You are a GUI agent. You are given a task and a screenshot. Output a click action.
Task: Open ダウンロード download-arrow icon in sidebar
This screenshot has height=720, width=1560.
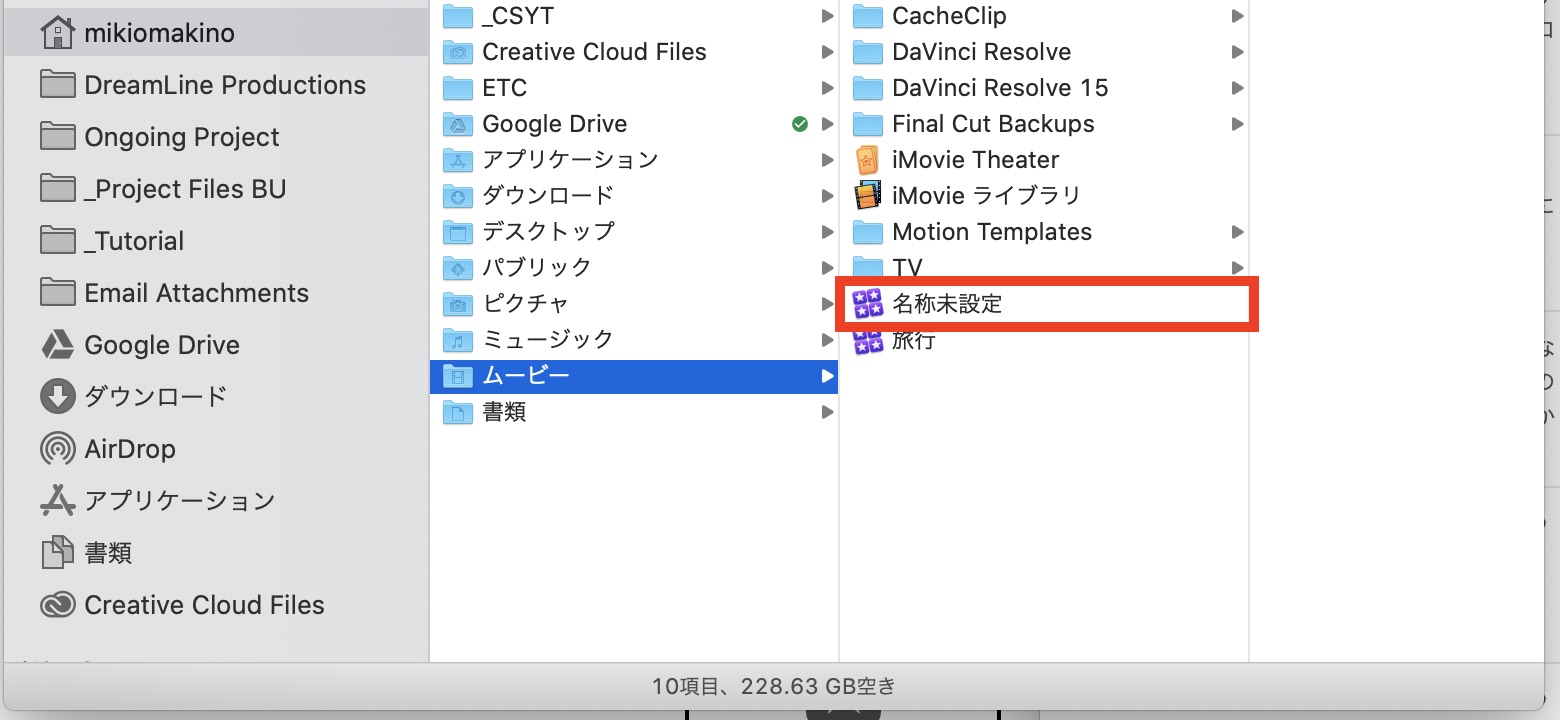[x=58, y=397]
